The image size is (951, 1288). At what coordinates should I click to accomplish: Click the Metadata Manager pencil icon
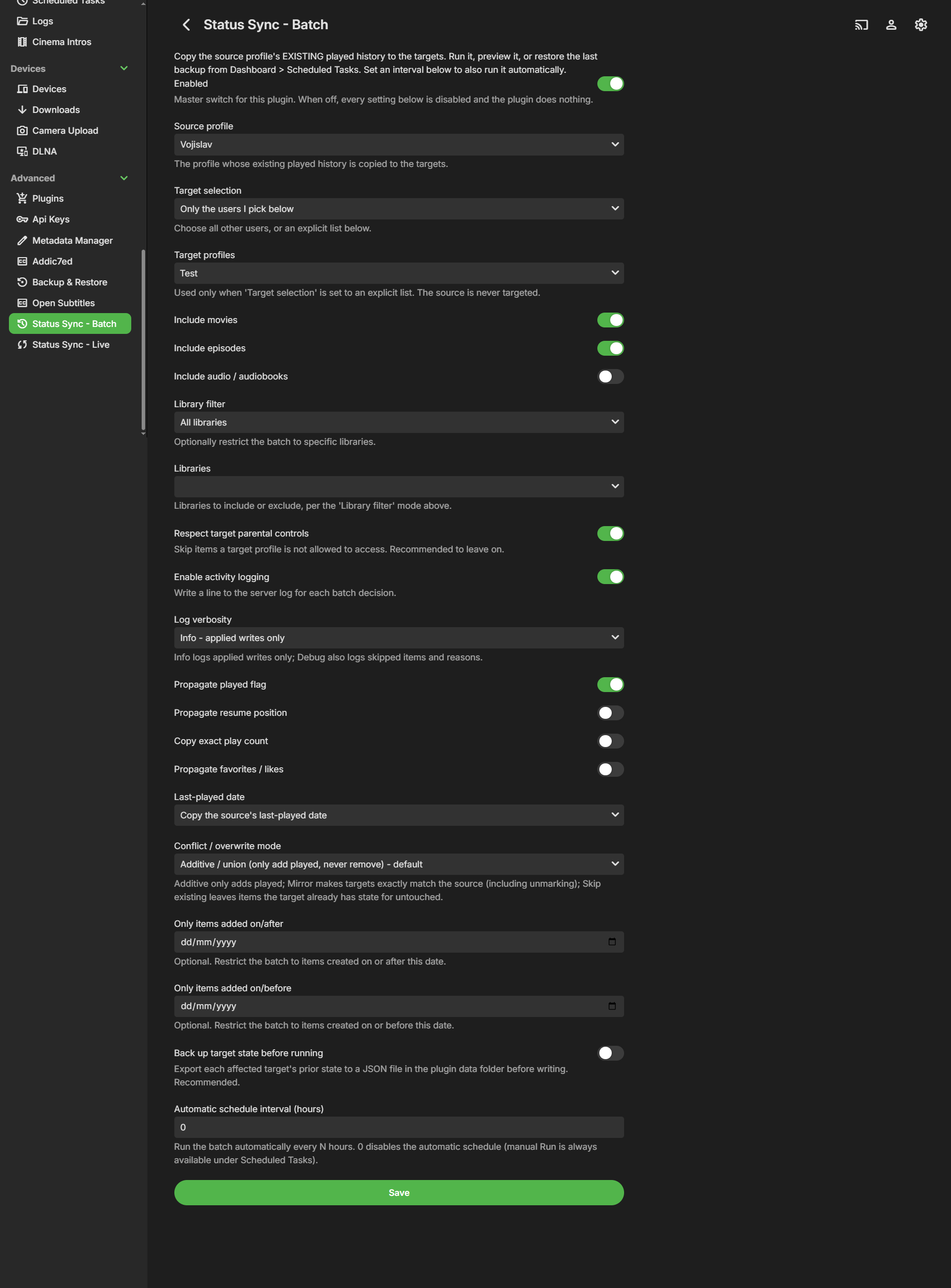[22, 241]
